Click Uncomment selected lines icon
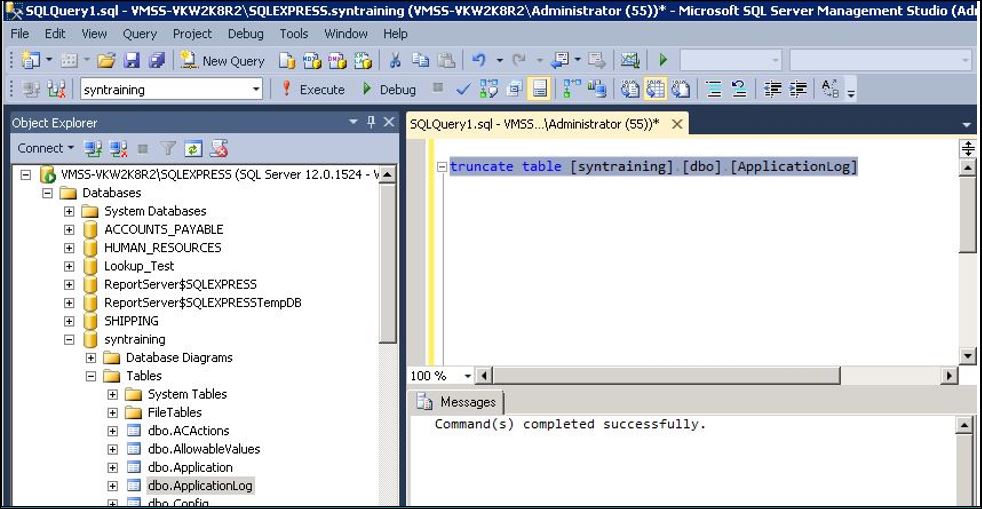982x509 pixels. click(x=739, y=90)
